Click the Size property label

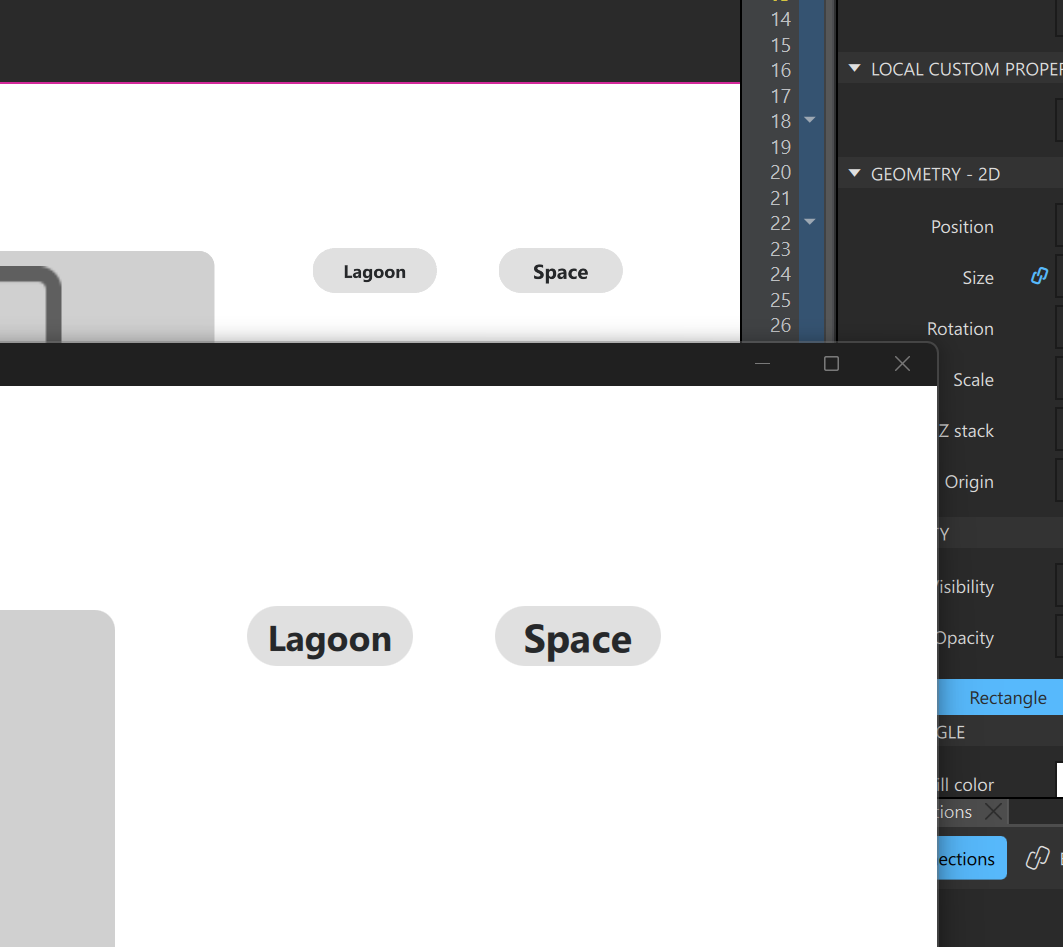(978, 278)
